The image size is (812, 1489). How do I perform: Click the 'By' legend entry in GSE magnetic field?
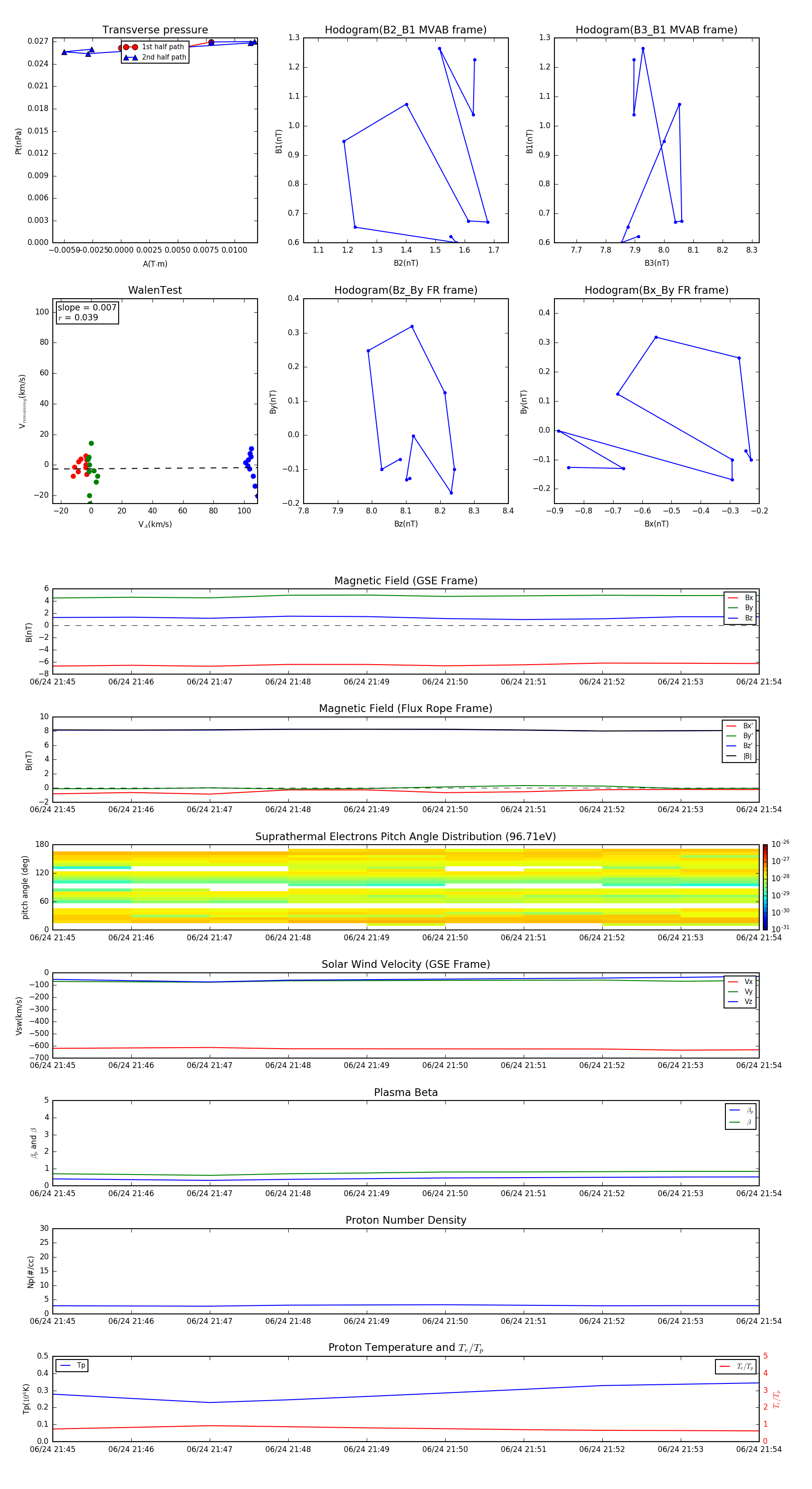[x=740, y=607]
